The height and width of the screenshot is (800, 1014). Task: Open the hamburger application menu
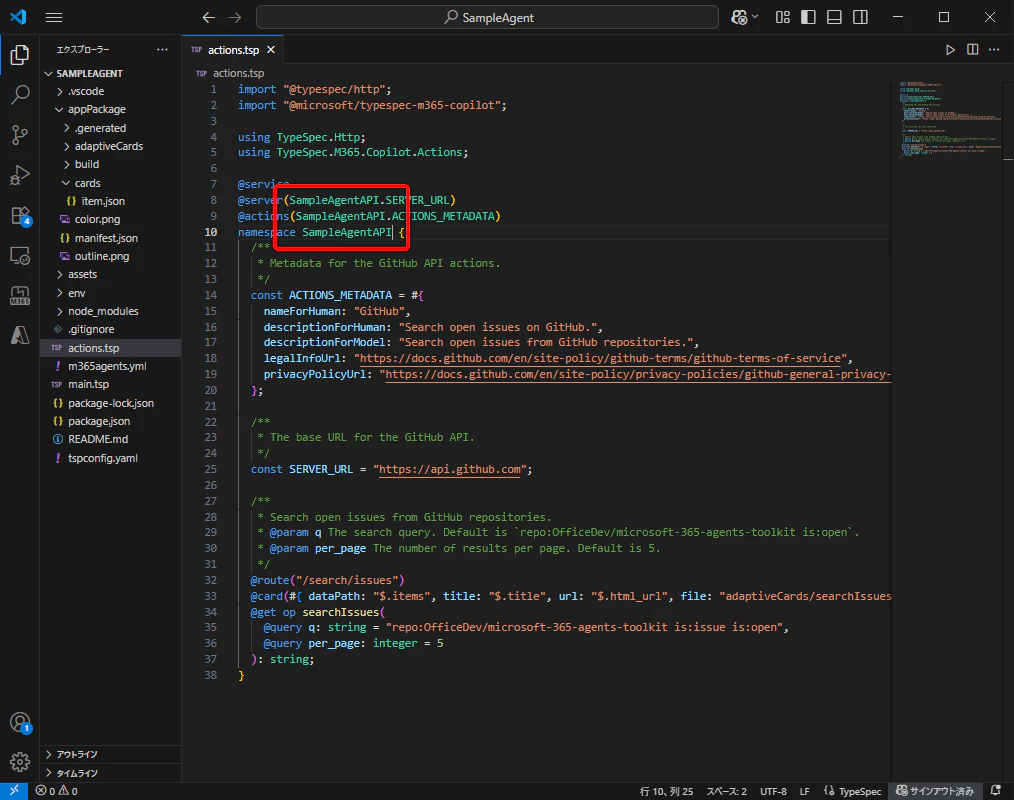click(54, 17)
